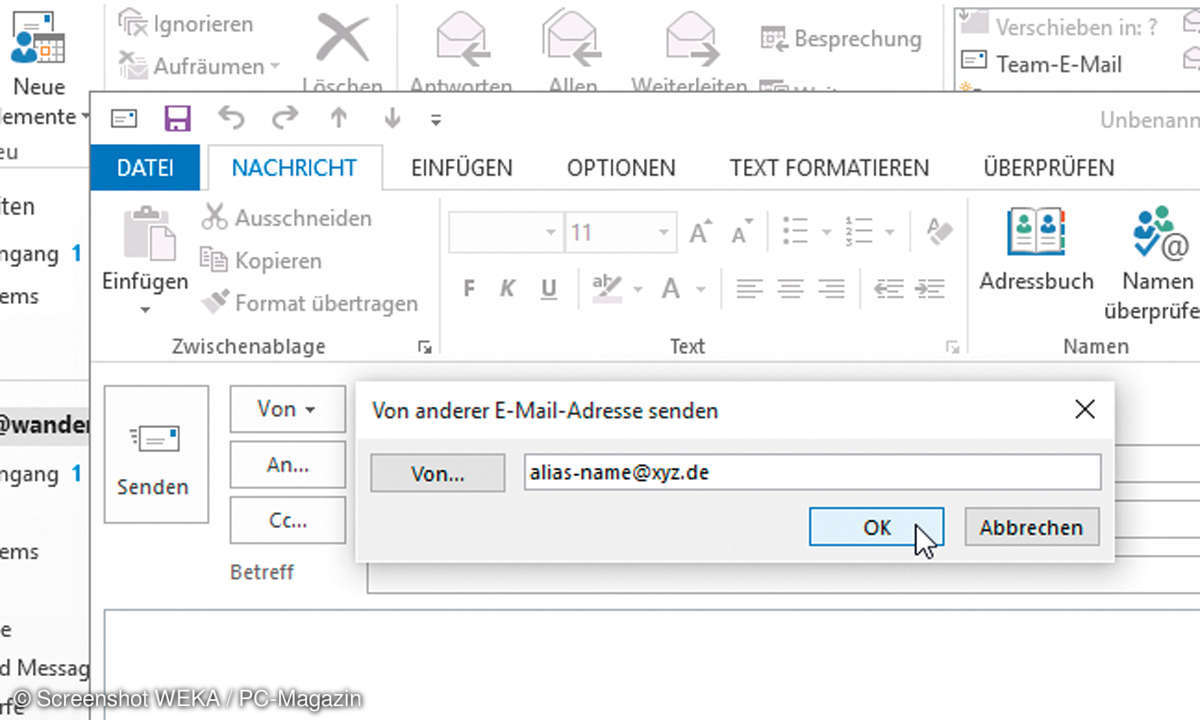The width and height of the screenshot is (1200, 720).
Task: Click Besprechung in the main Outlook ribbon
Action: [x=841, y=39]
